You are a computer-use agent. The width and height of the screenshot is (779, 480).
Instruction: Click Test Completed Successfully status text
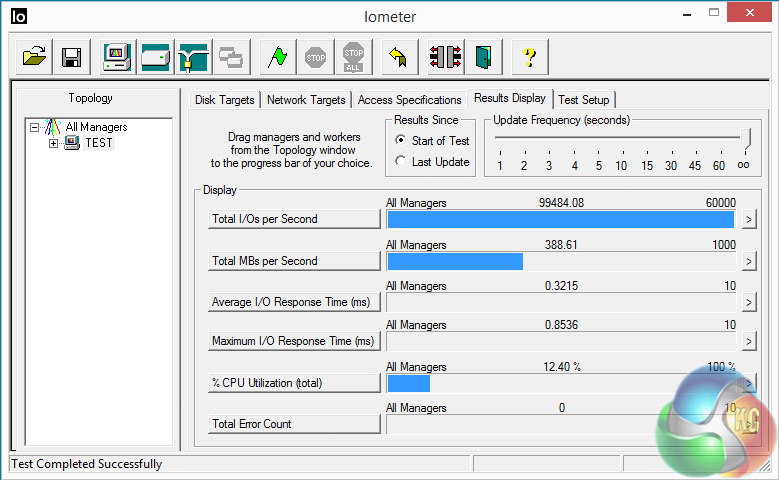(86, 464)
